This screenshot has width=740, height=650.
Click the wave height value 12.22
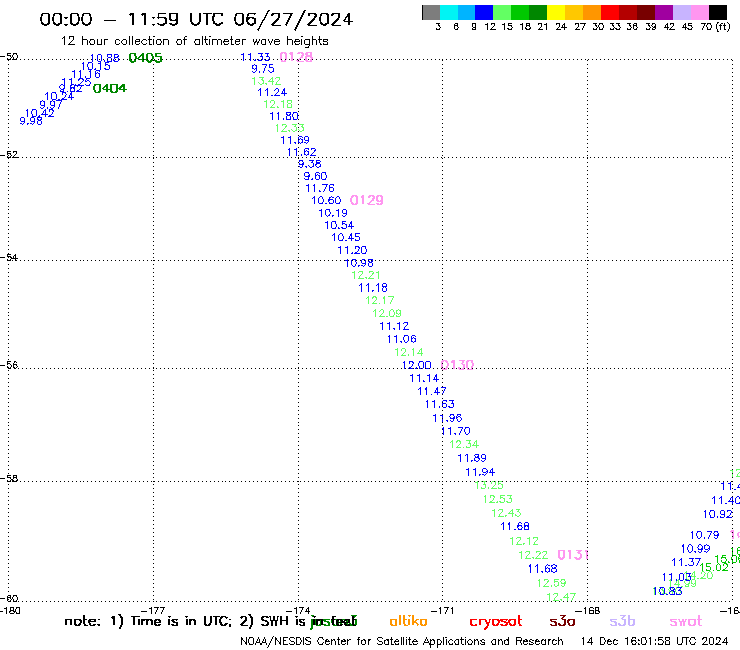click(x=533, y=555)
